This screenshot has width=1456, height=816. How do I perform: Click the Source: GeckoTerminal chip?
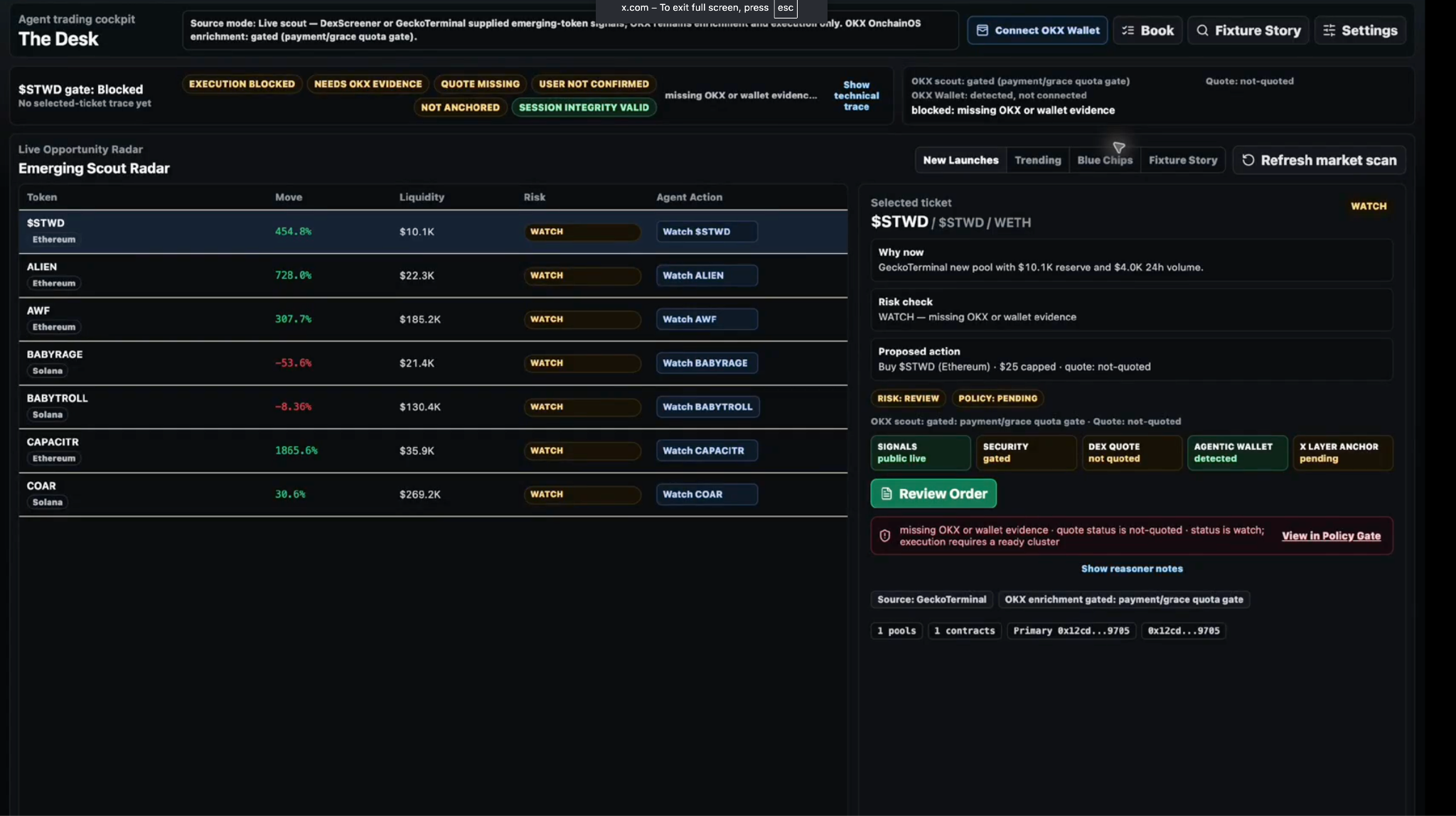(x=931, y=599)
